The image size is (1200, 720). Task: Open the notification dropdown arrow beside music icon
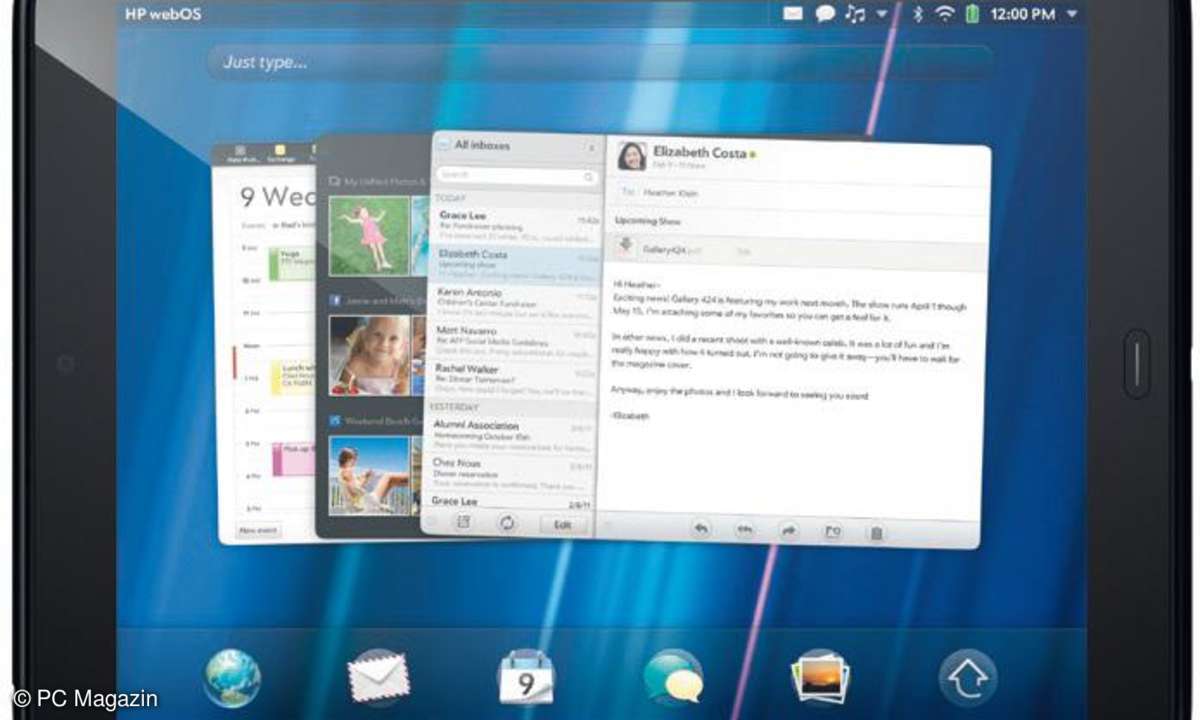click(881, 14)
